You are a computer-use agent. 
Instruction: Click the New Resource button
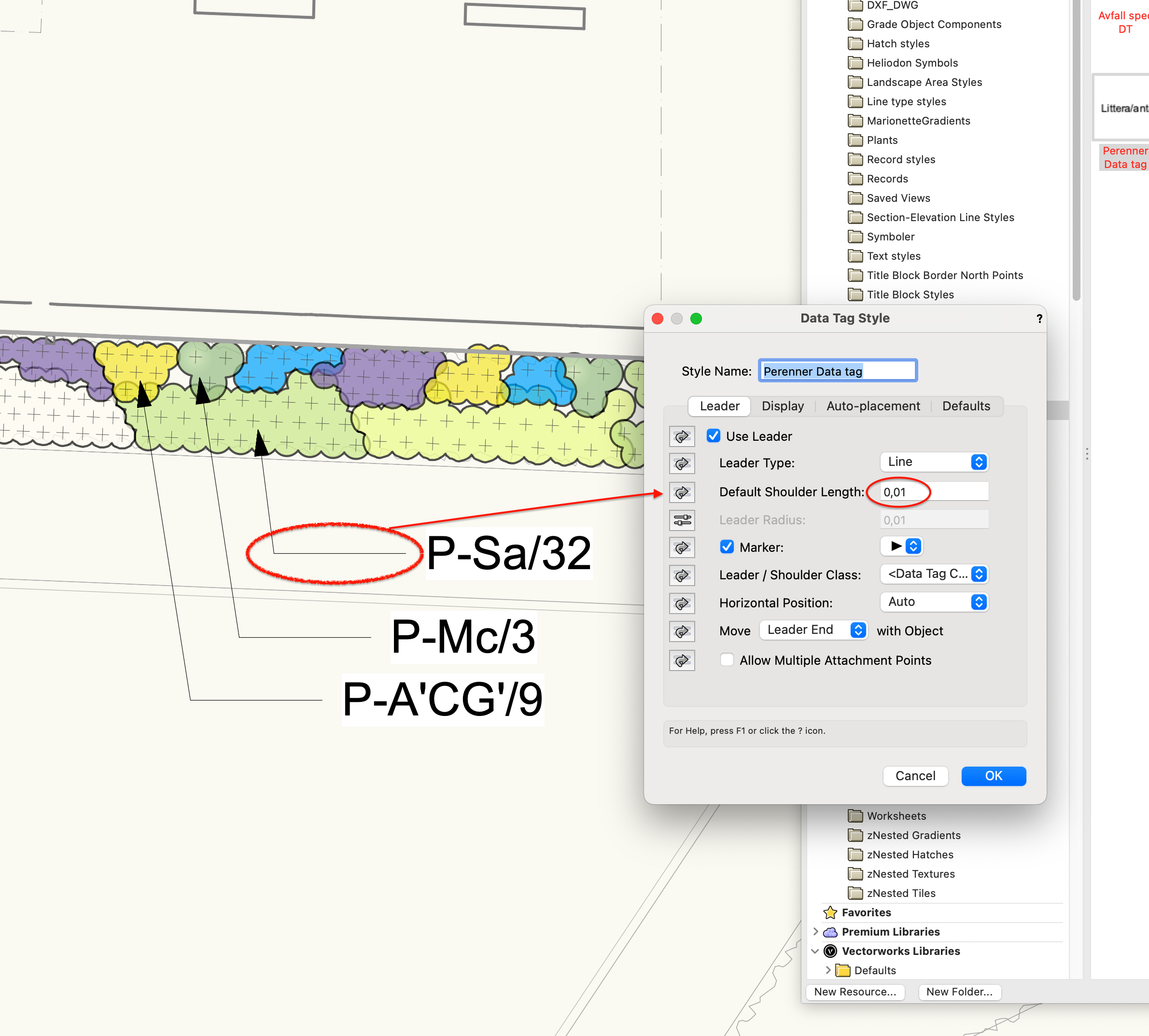click(x=855, y=992)
